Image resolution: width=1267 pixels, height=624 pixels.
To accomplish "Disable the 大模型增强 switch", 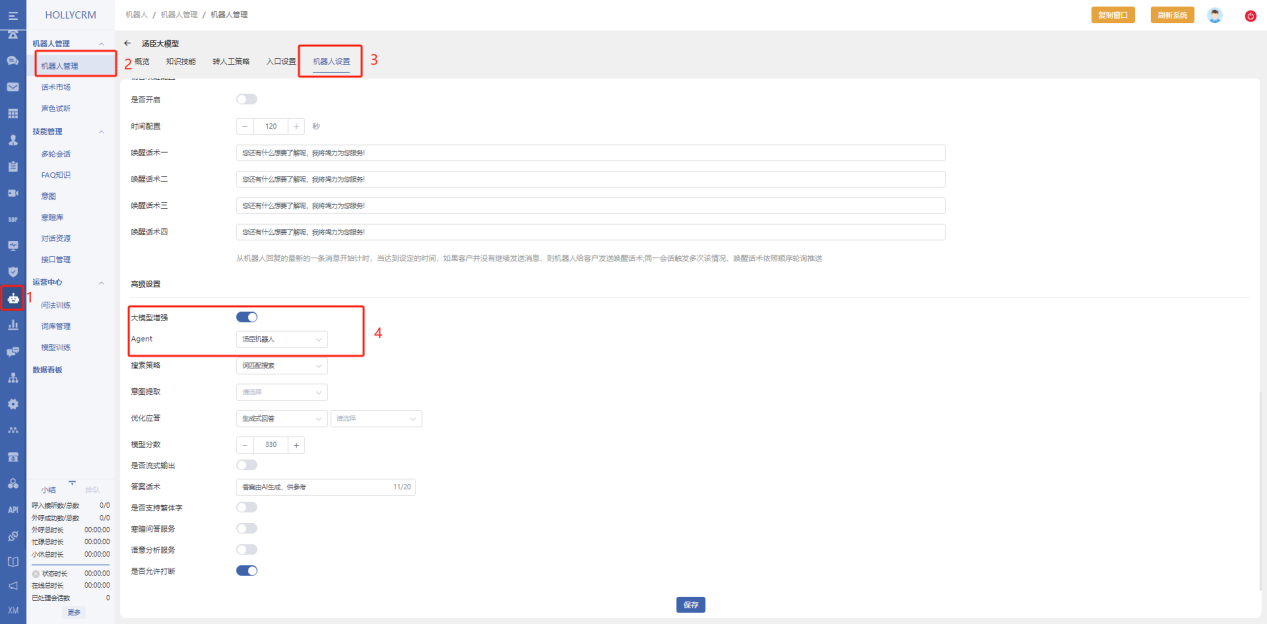I will pyautogui.click(x=246, y=317).
